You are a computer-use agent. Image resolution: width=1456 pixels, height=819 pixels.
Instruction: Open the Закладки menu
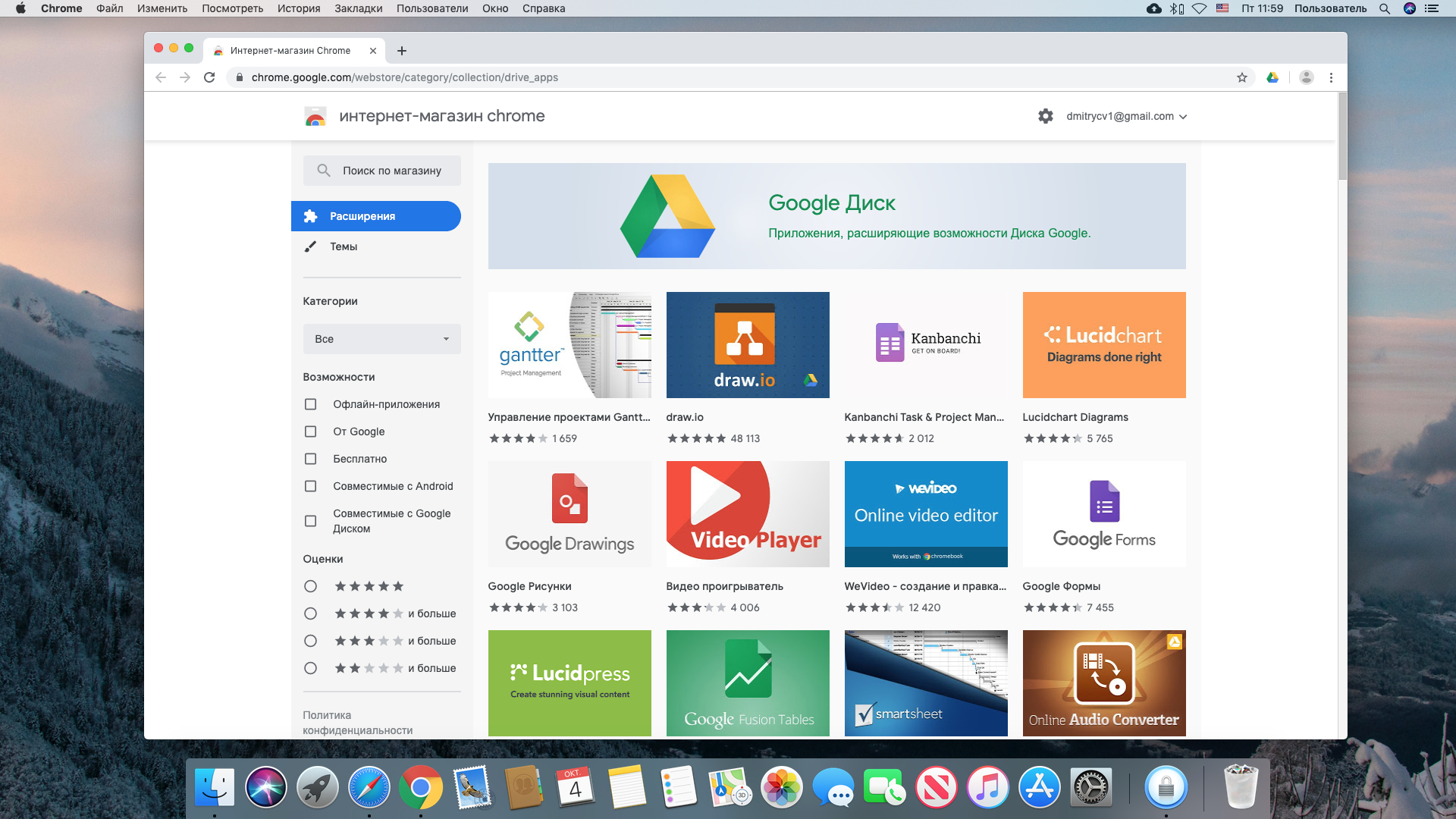[x=358, y=8]
